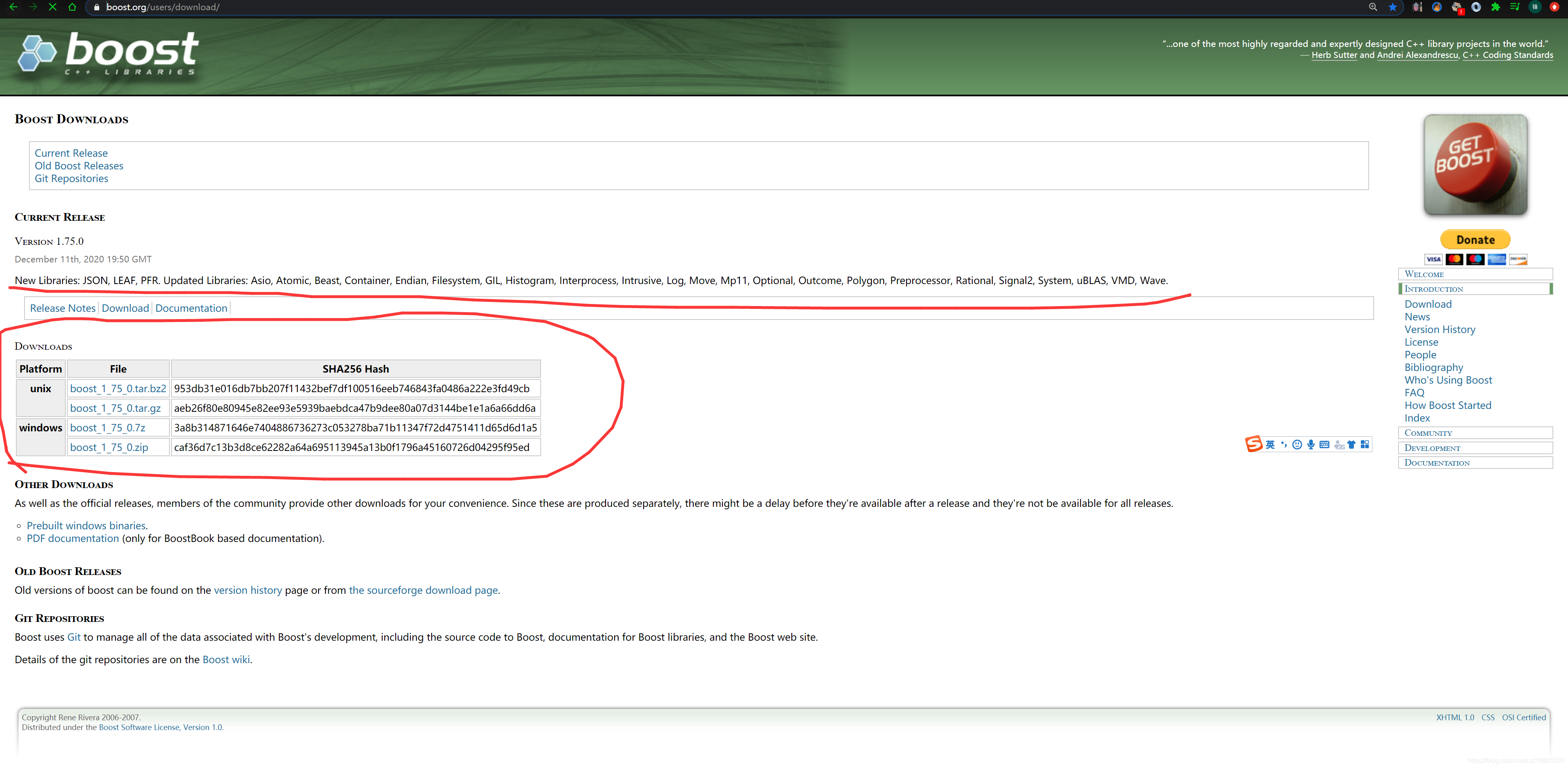Stop page loading with X button
Viewport: 1568px width, 768px height.
(52, 7)
